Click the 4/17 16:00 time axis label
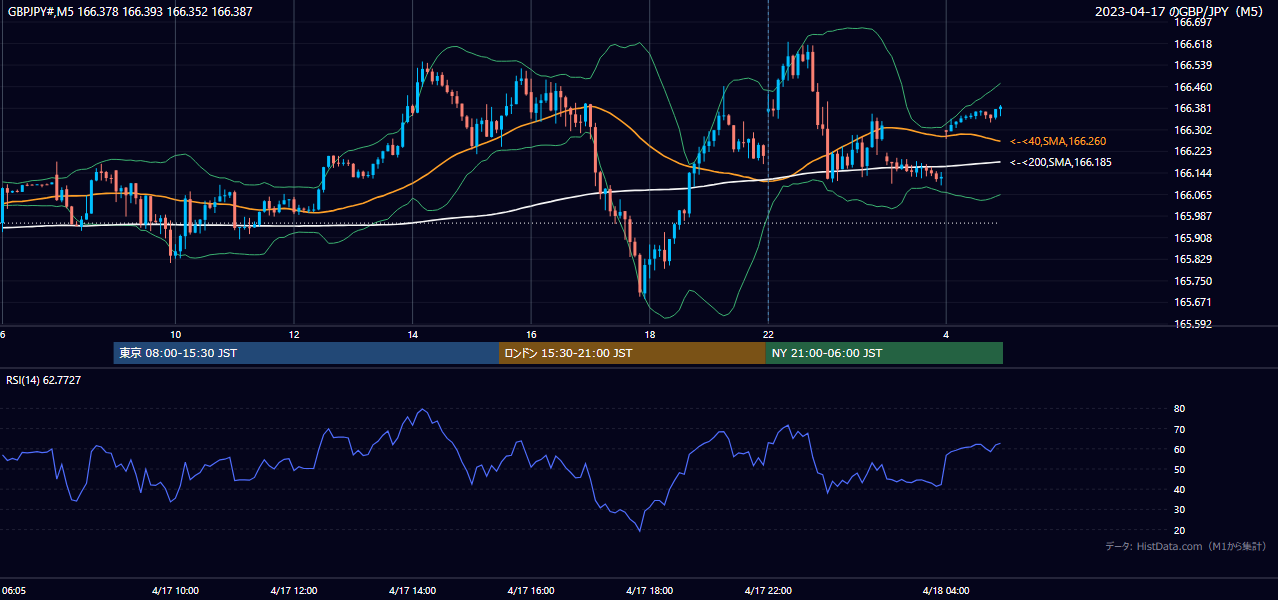 click(x=531, y=591)
